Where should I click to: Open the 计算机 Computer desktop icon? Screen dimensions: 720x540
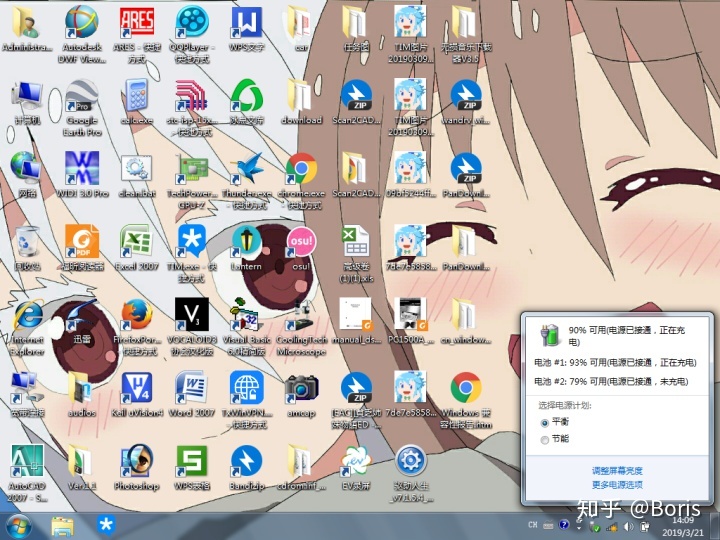[28, 96]
